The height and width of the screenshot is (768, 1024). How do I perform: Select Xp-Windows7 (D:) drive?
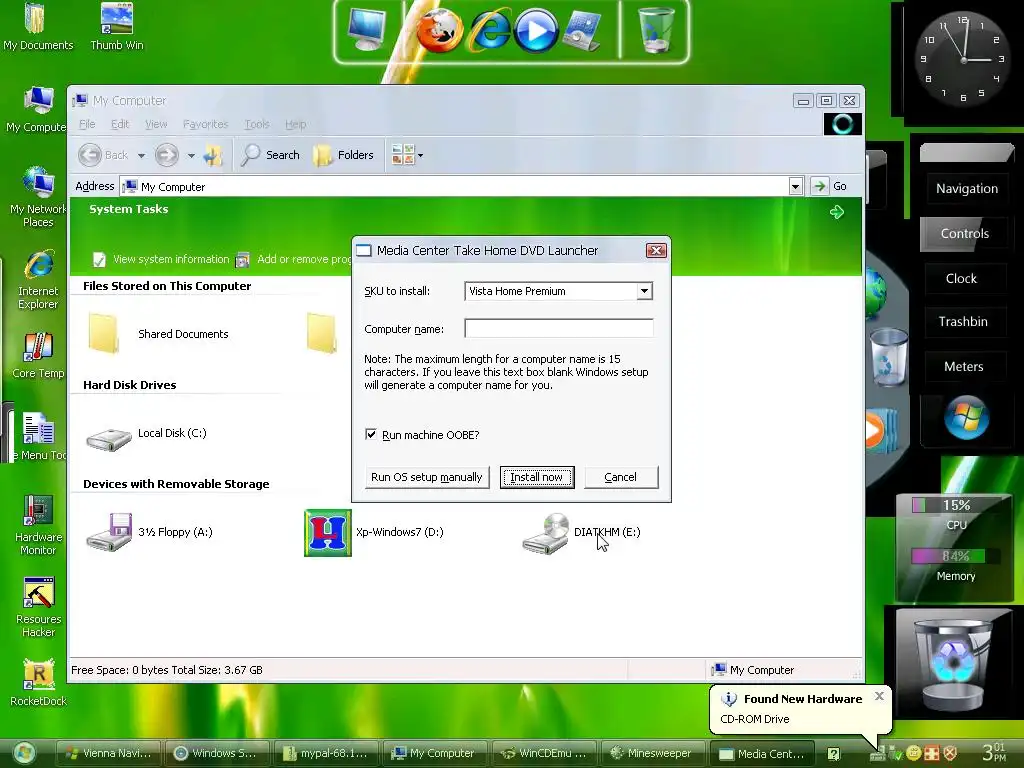[x=374, y=533]
